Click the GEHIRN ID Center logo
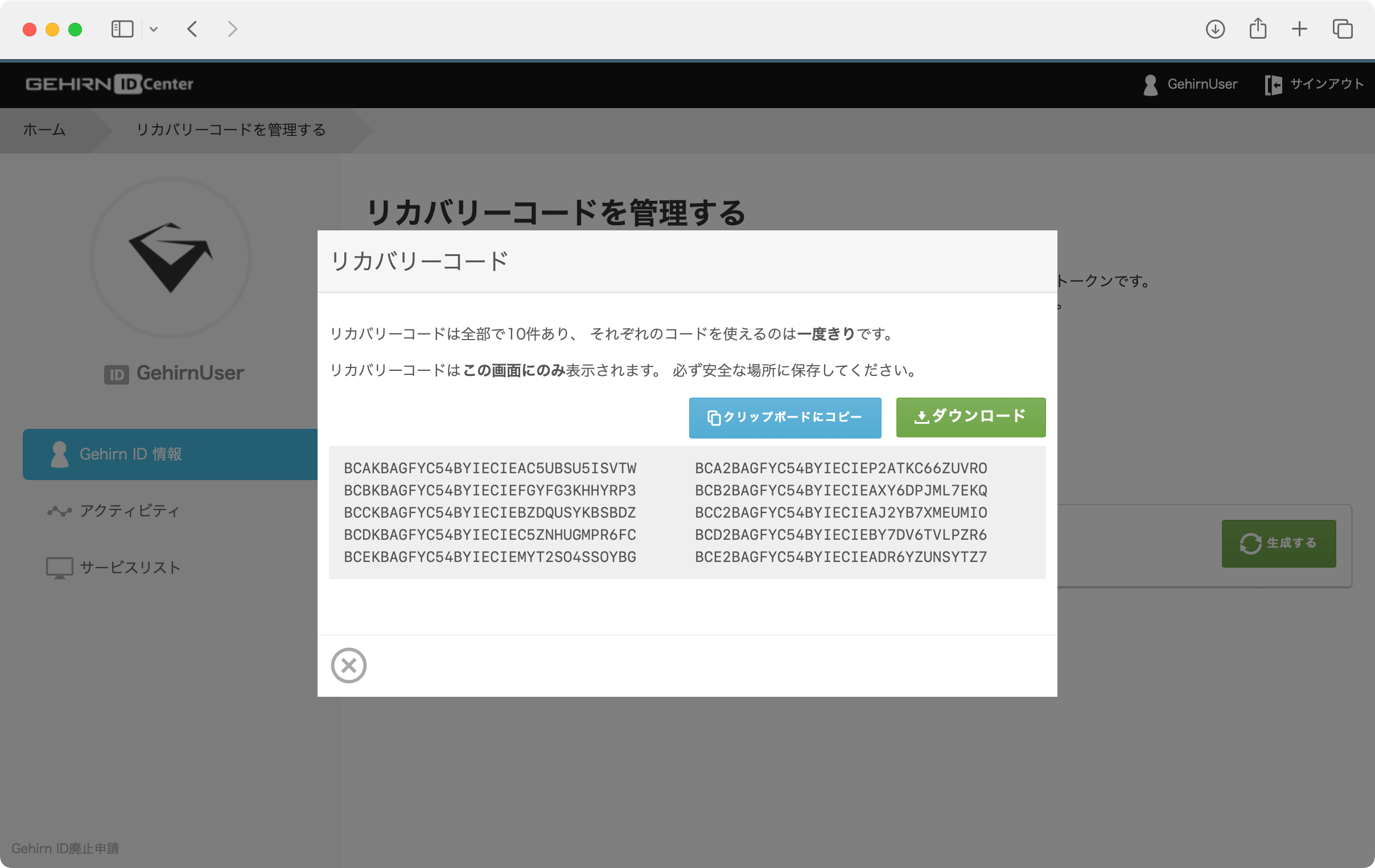 tap(109, 84)
